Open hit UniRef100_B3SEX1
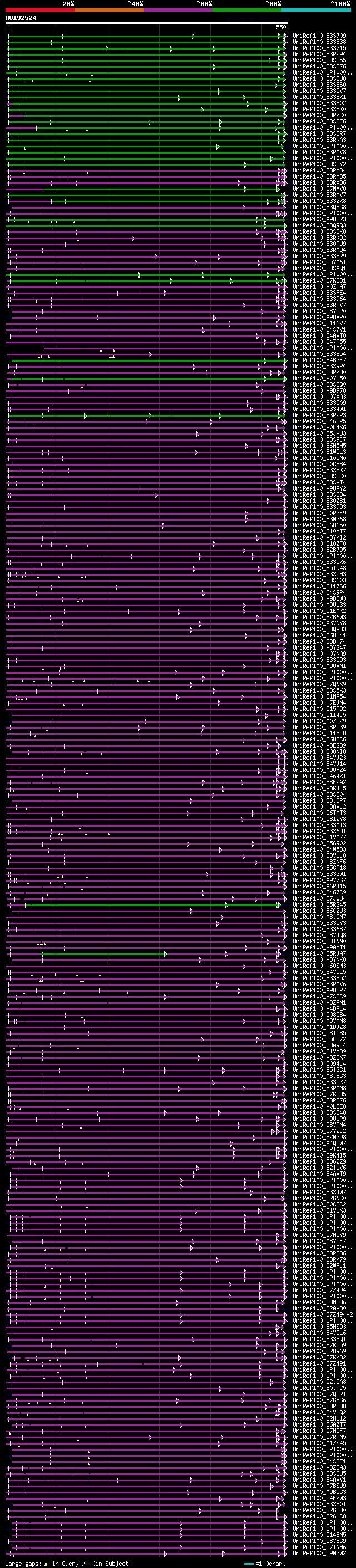The height and width of the screenshot is (1568, 356). pos(319,97)
